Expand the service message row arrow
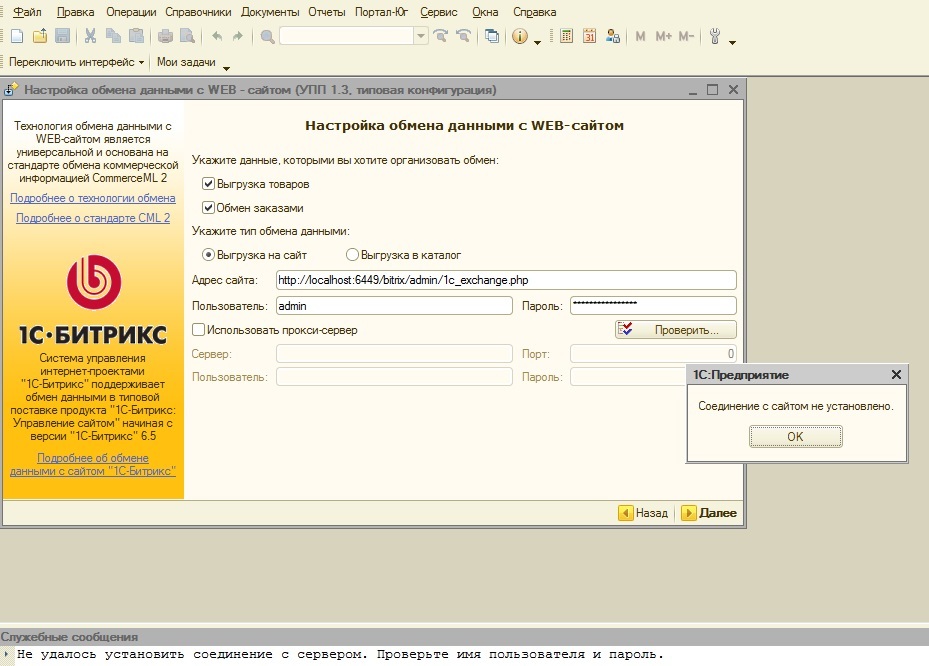Viewport: 929px width, 666px height. tap(6, 654)
